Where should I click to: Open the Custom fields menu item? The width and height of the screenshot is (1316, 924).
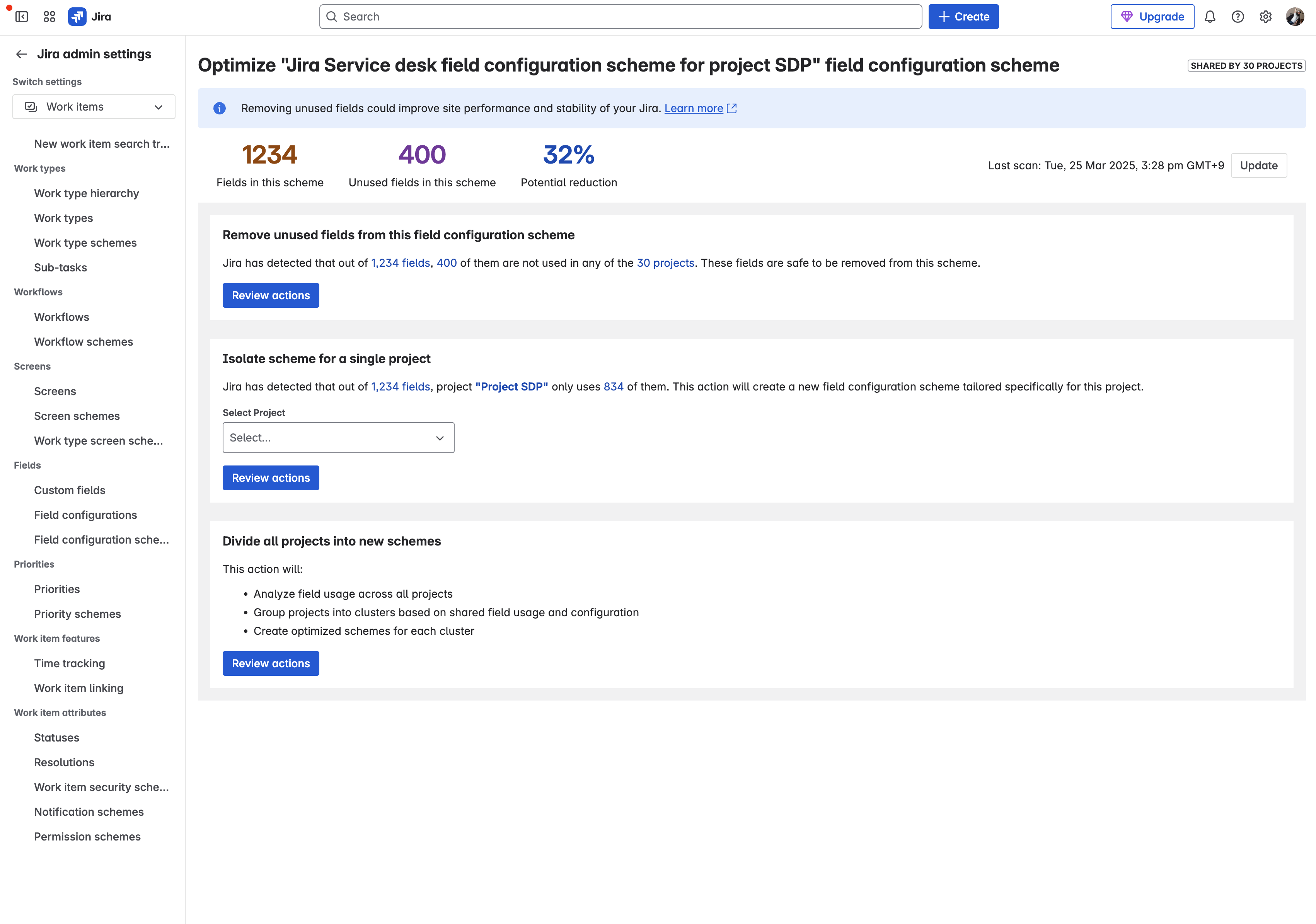pyautogui.click(x=70, y=490)
